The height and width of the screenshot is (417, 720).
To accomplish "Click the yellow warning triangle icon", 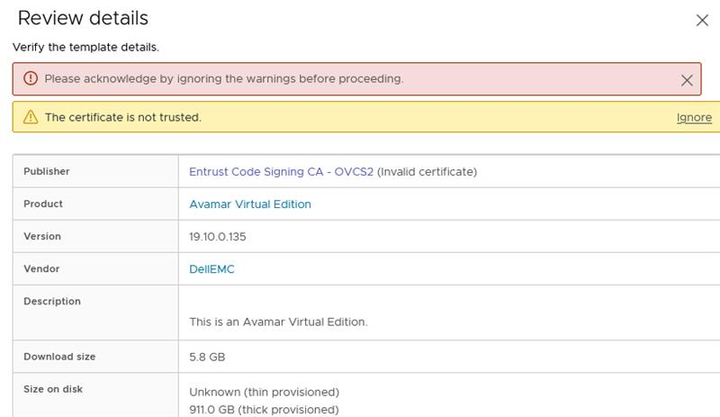I will click(30, 118).
